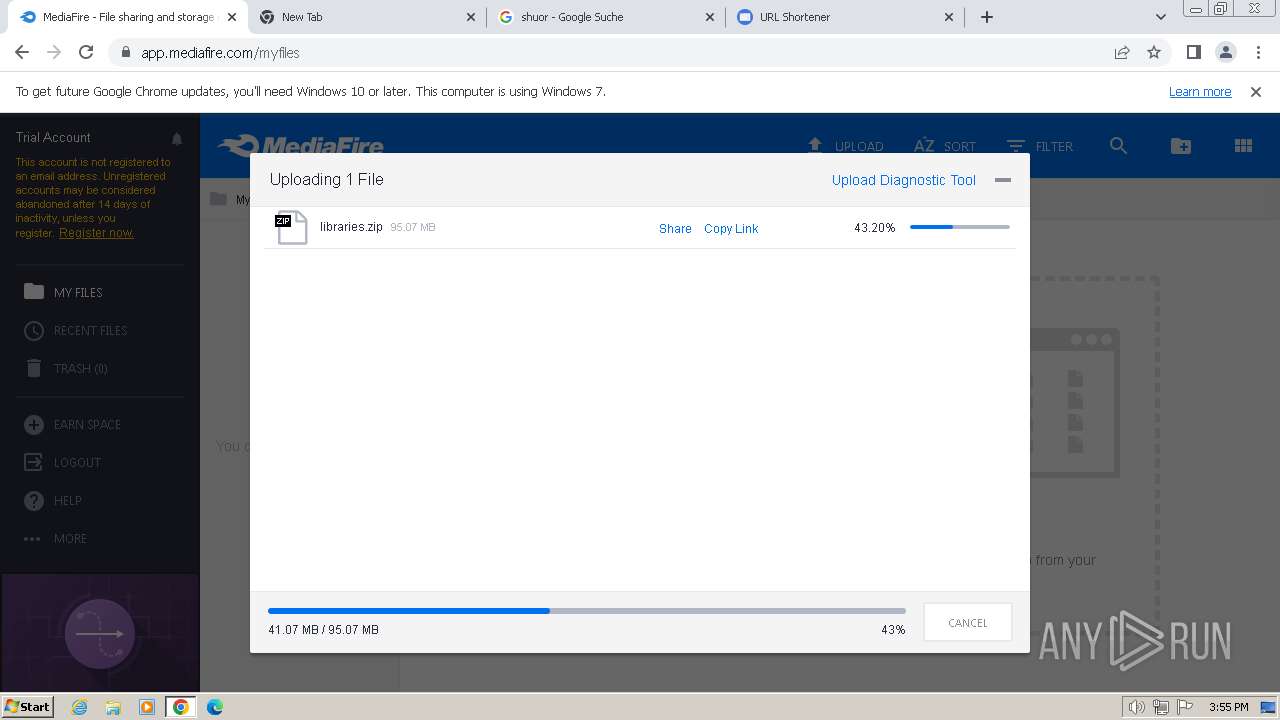Toggle the grid view icon
The width and height of the screenshot is (1280, 720).
1243,146
